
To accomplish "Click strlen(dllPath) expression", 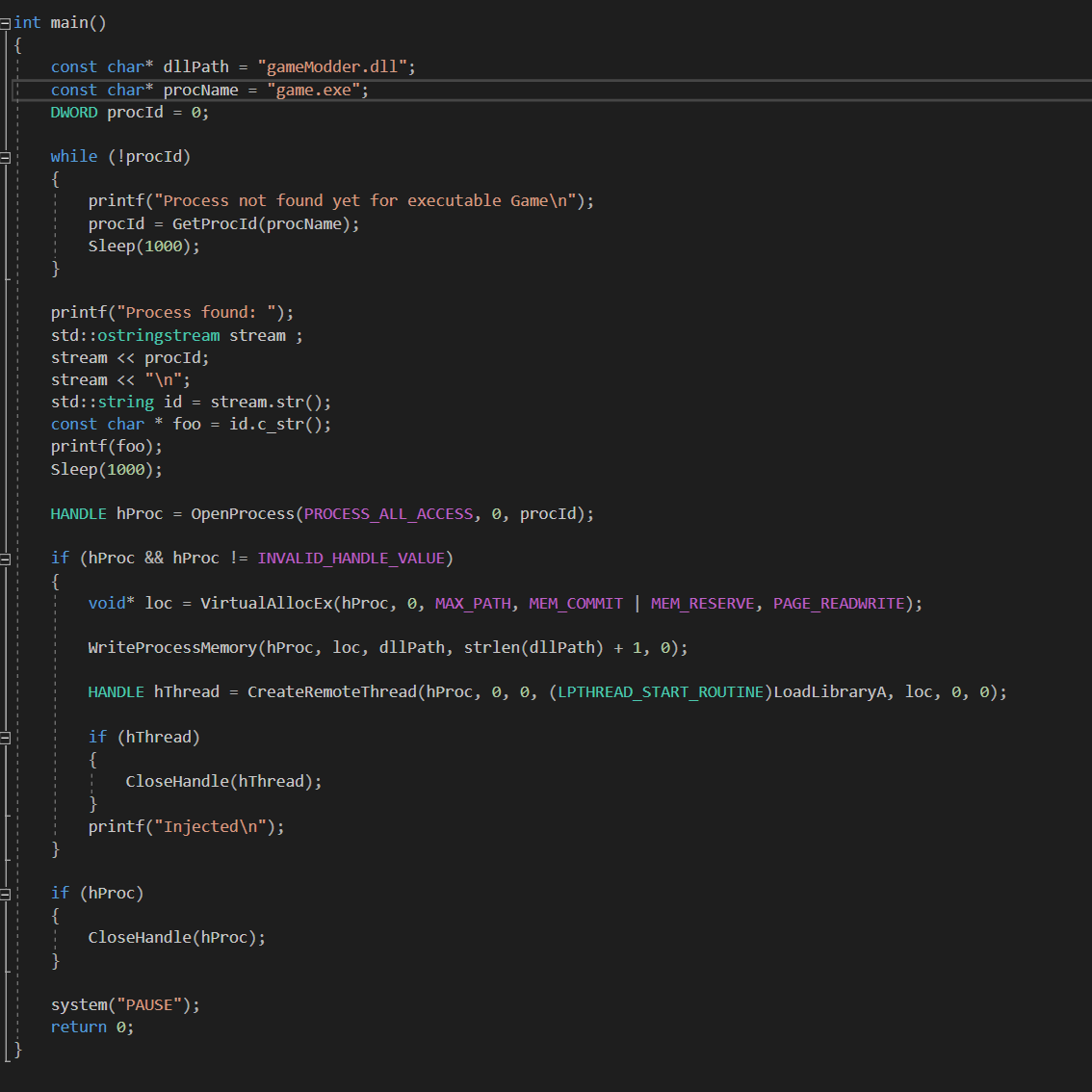I will [533, 648].
